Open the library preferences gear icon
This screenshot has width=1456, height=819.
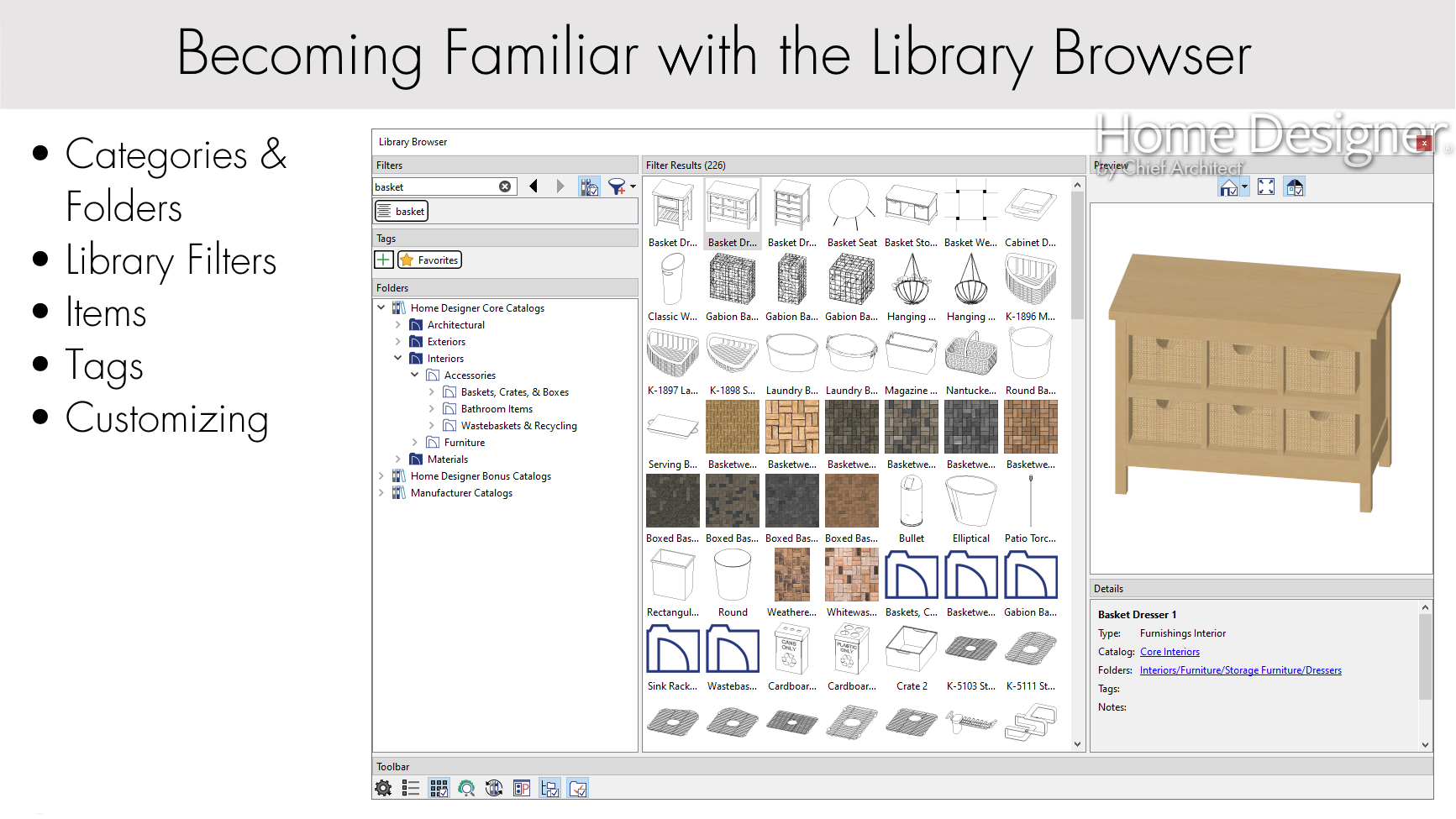(x=383, y=788)
